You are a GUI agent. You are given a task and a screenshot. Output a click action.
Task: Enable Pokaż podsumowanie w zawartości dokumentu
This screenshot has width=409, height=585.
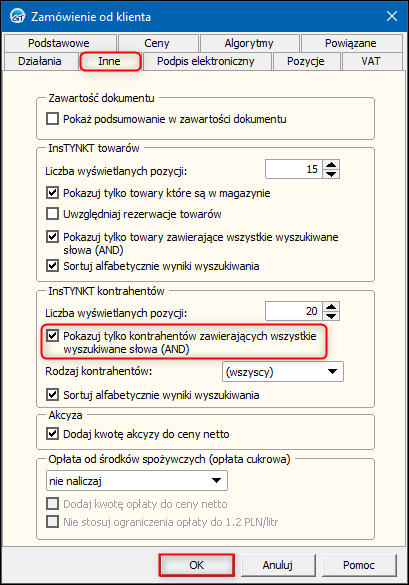point(52,119)
